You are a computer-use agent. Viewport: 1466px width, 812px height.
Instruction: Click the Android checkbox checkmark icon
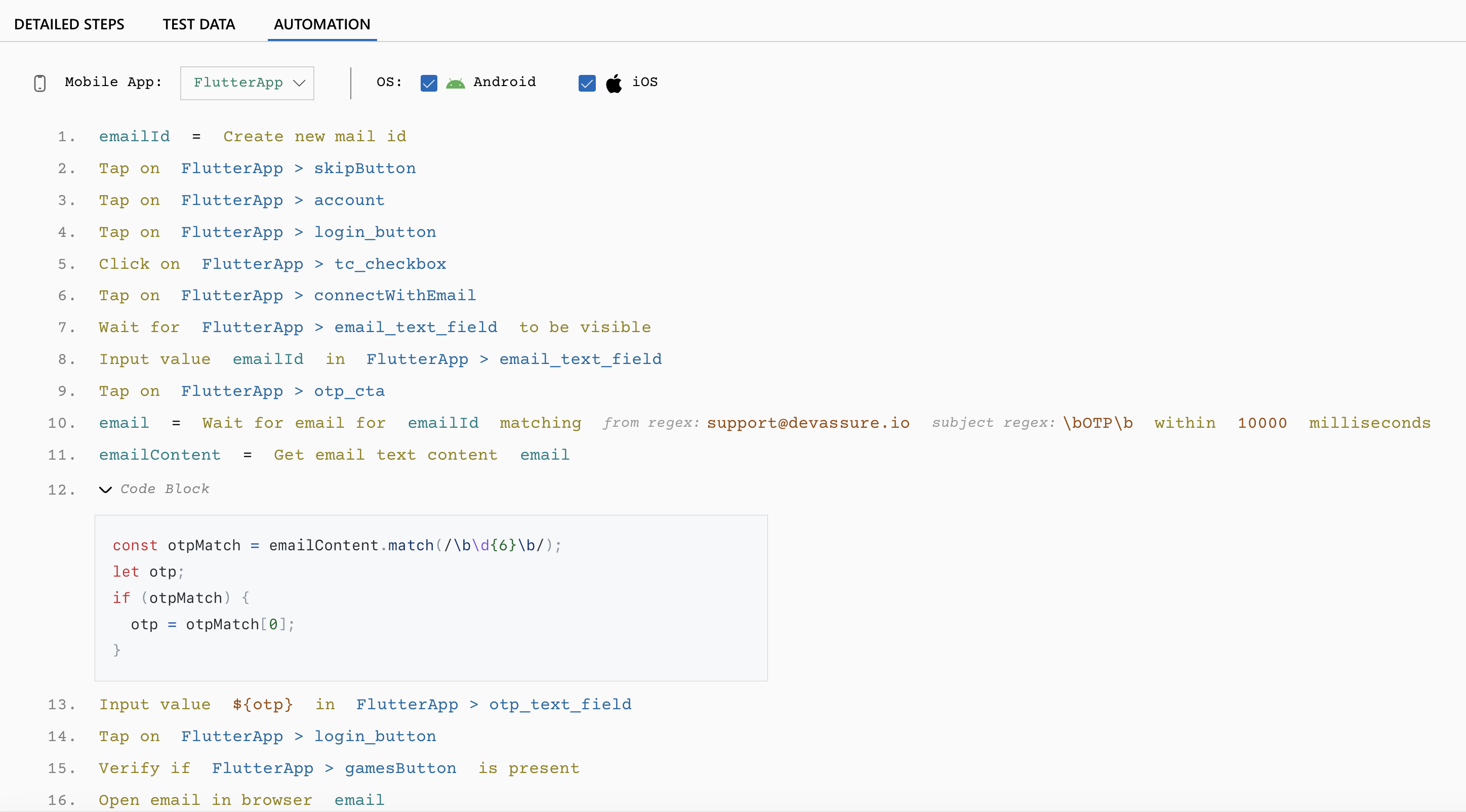coord(428,82)
